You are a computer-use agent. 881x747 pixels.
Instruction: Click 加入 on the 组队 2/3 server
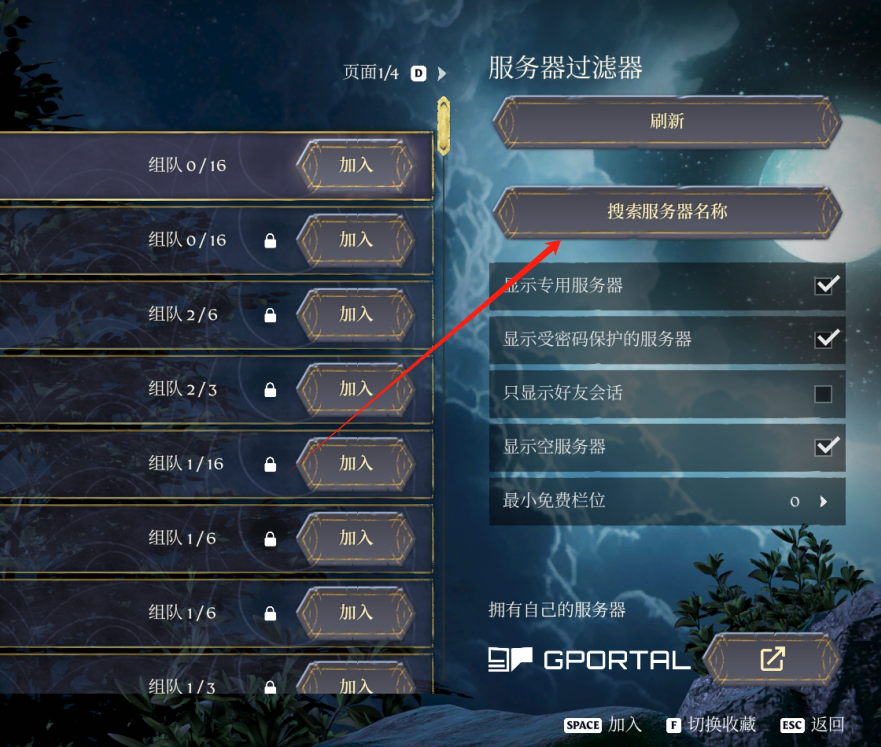(x=356, y=389)
